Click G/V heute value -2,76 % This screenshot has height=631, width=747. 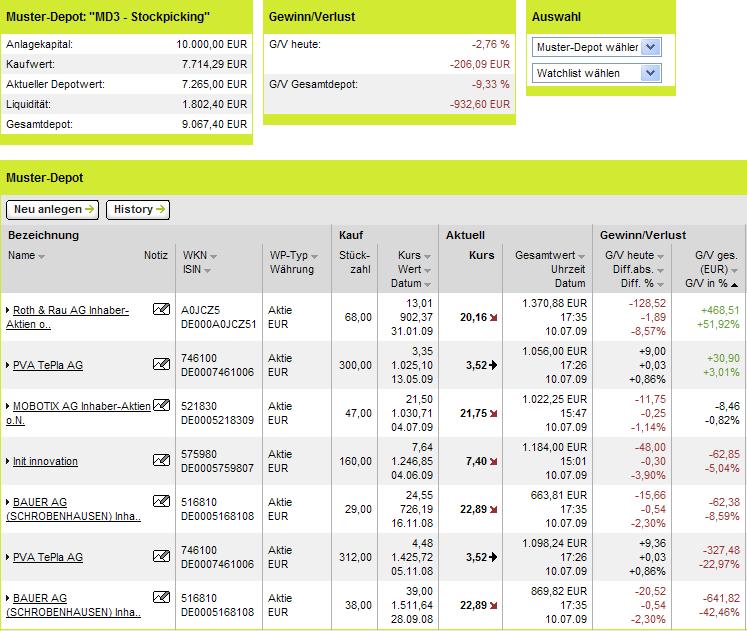tap(491, 44)
